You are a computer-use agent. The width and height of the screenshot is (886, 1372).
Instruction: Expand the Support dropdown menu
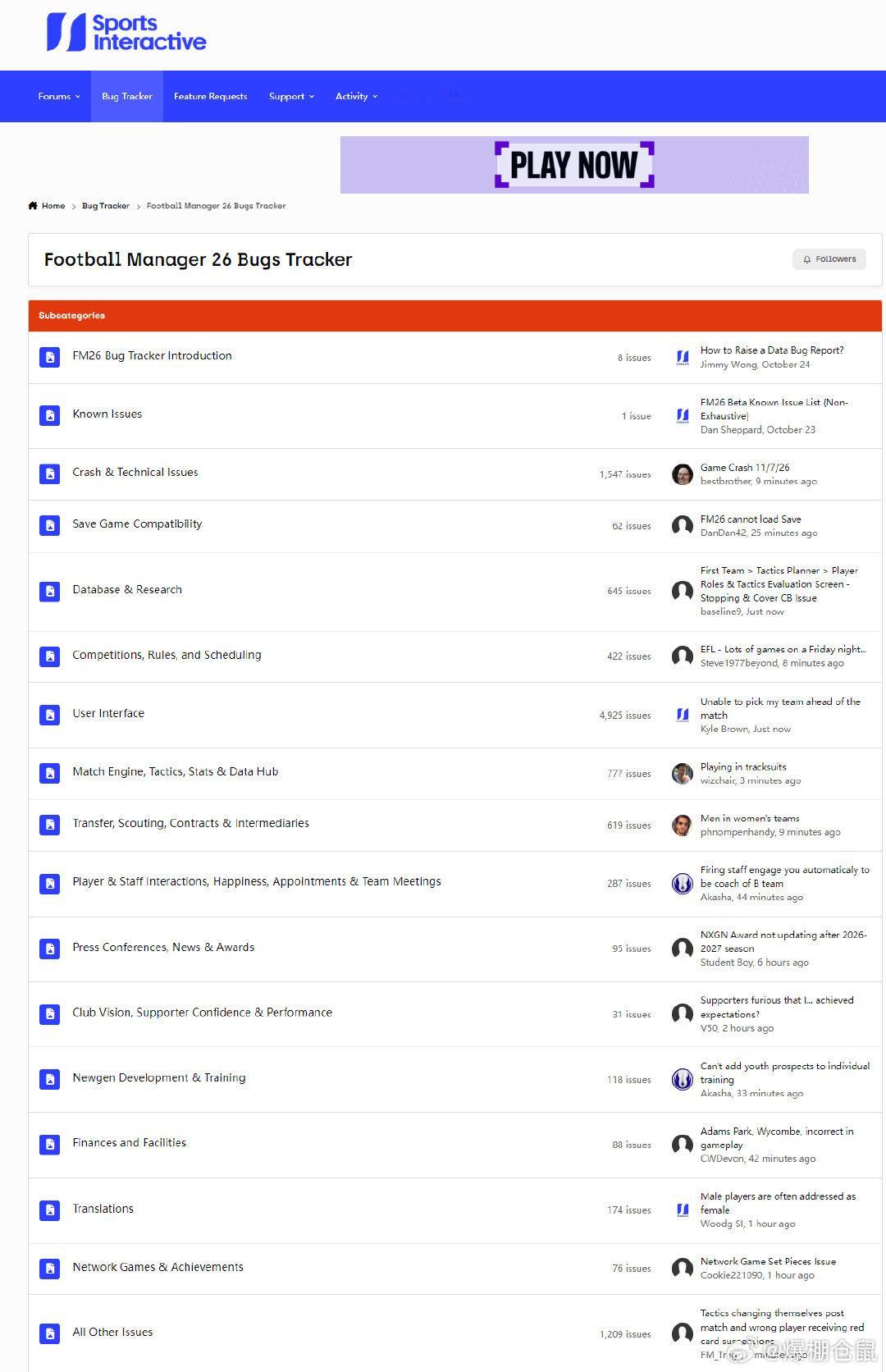pyautogui.click(x=291, y=97)
